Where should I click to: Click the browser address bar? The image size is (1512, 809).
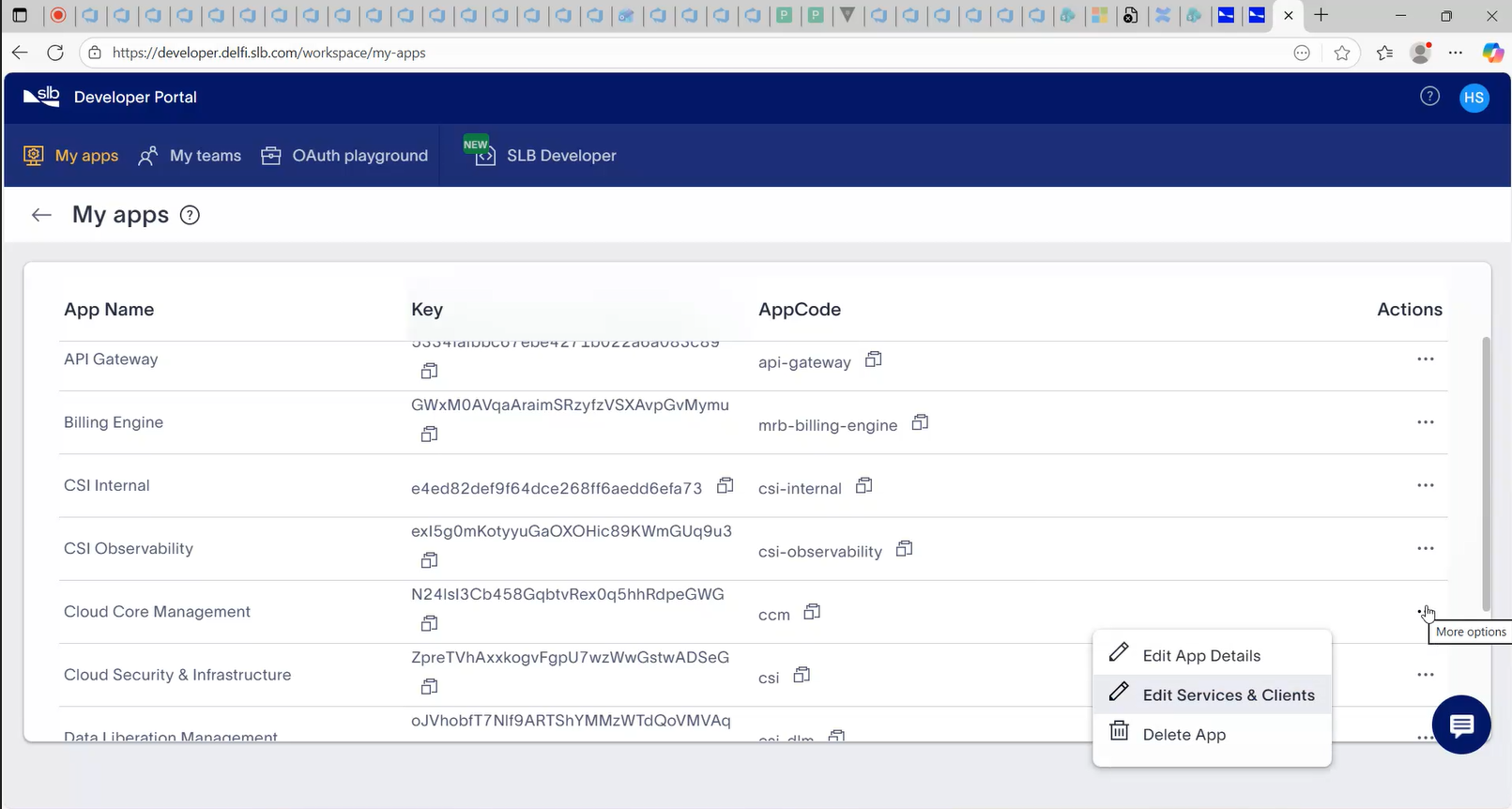[695, 53]
